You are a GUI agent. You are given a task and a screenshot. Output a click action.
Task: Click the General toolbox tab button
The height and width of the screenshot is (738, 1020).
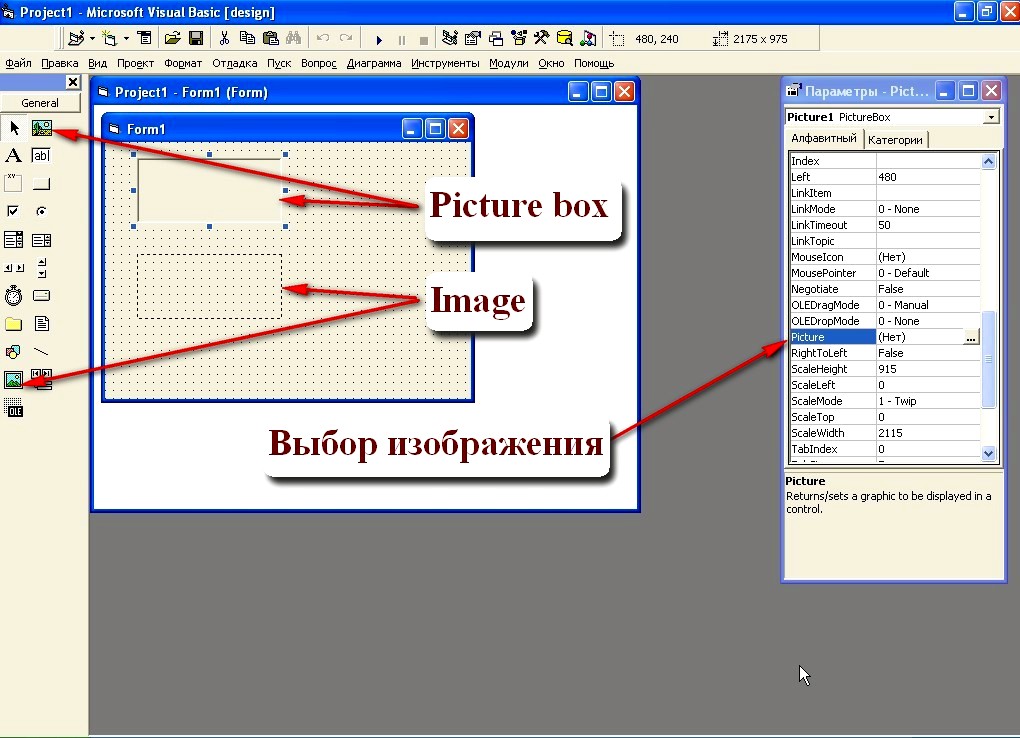[40, 103]
